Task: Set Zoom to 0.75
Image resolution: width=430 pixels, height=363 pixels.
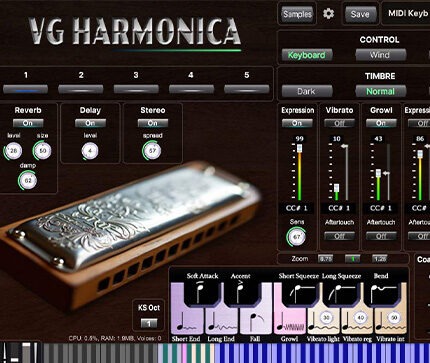Action: click(325, 259)
